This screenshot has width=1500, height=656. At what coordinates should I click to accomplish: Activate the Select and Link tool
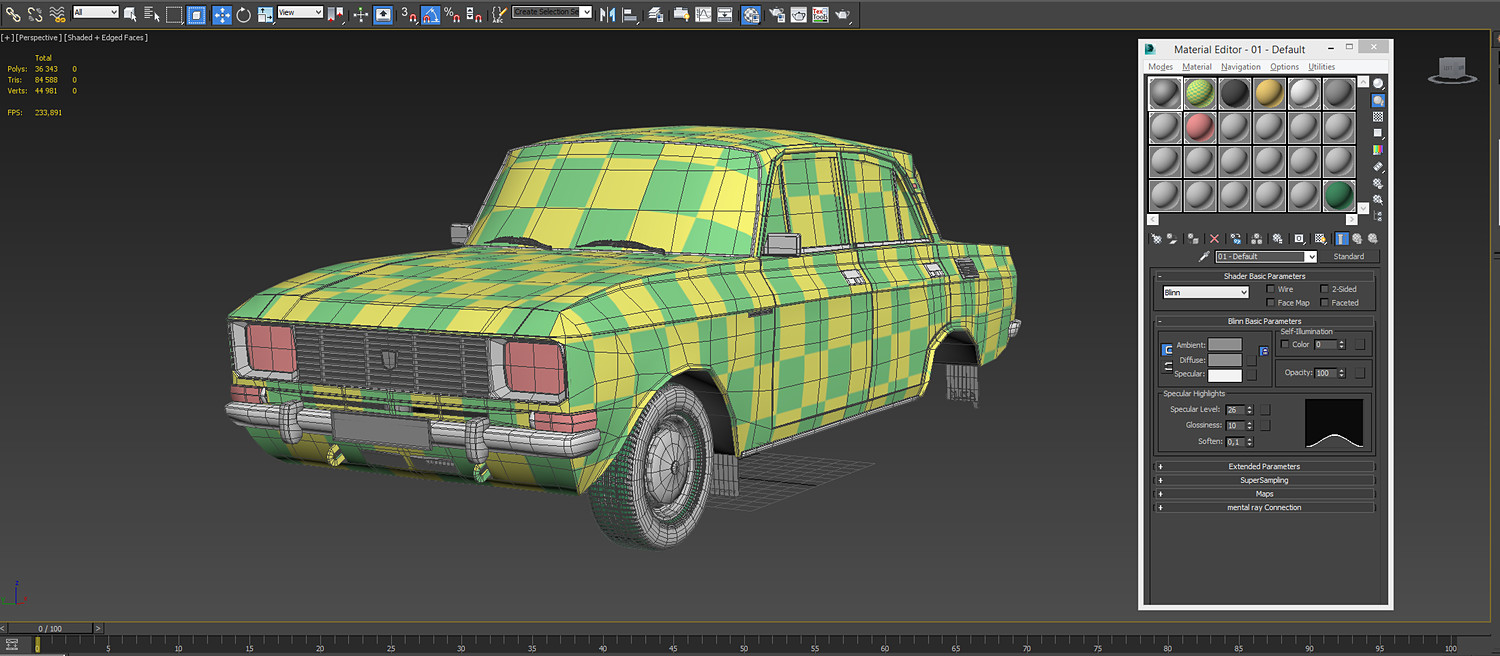click(x=13, y=14)
